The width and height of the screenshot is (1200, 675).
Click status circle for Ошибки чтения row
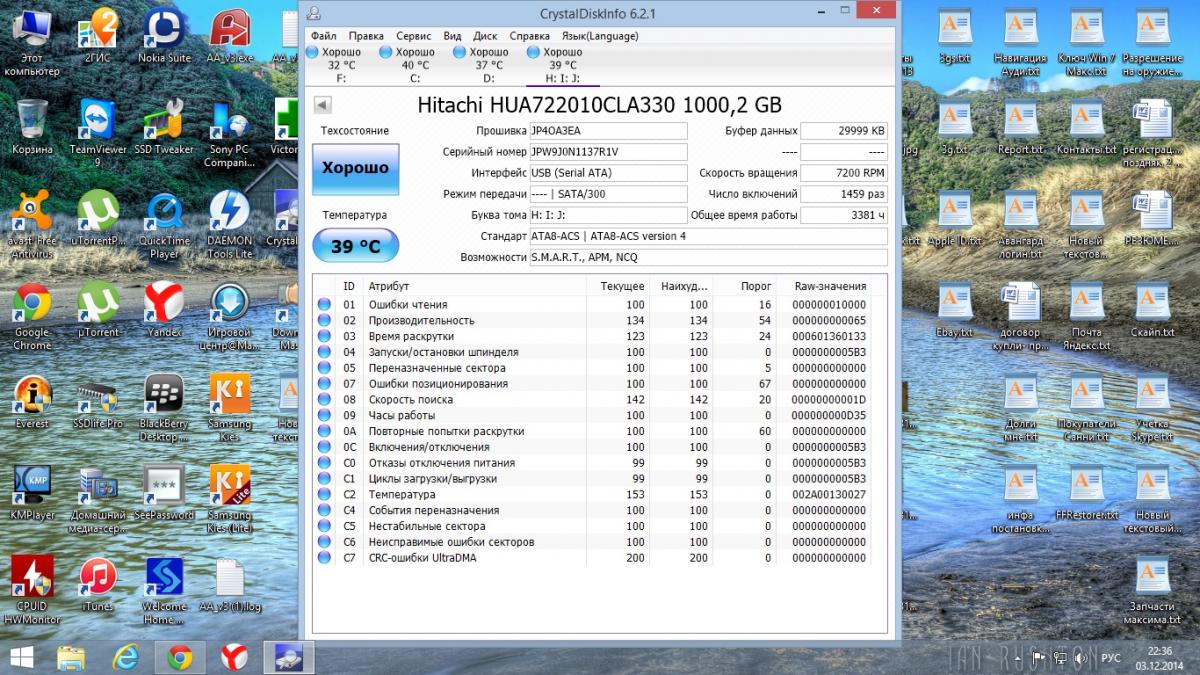(x=324, y=305)
